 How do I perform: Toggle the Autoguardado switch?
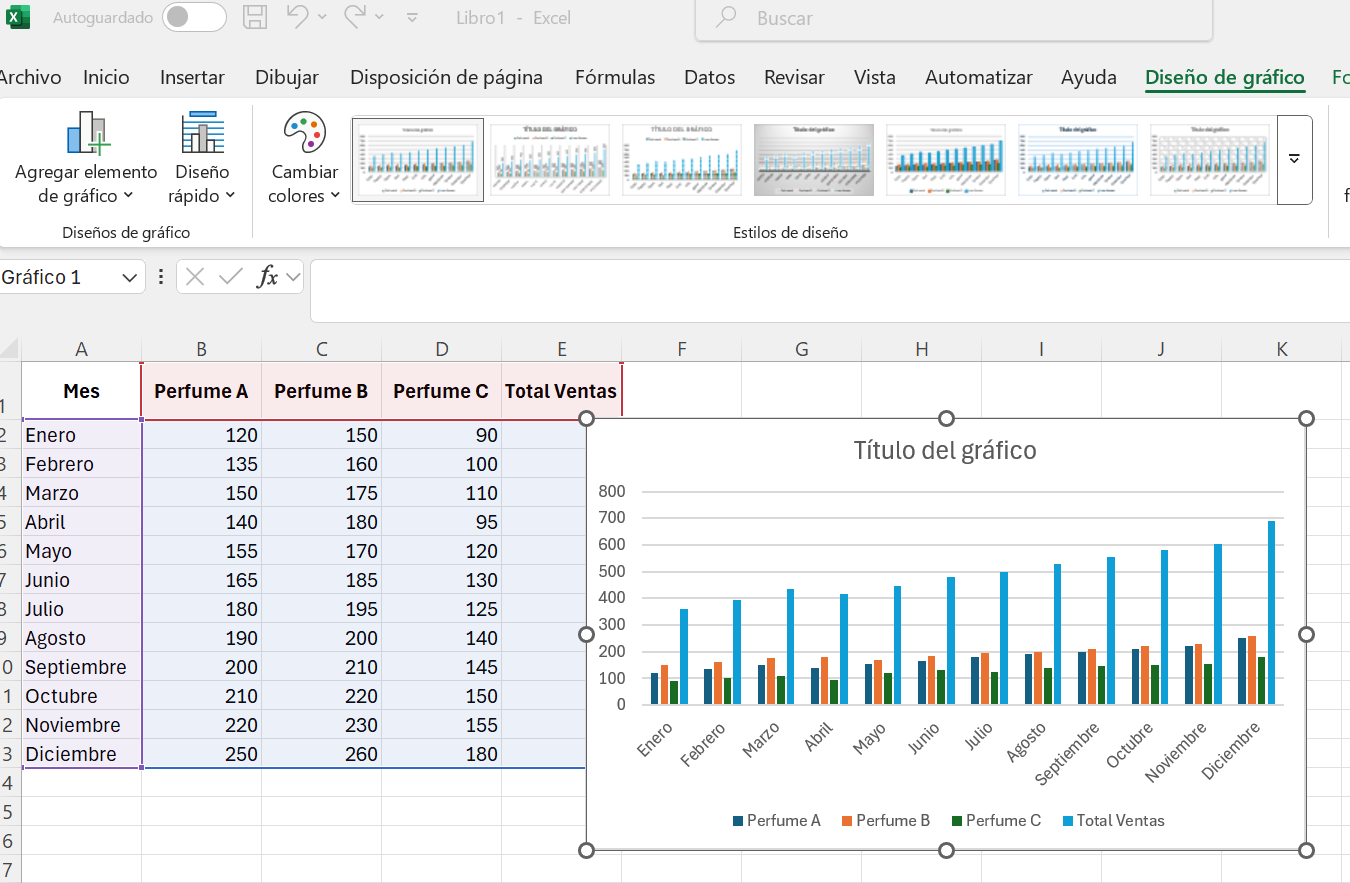(x=194, y=17)
